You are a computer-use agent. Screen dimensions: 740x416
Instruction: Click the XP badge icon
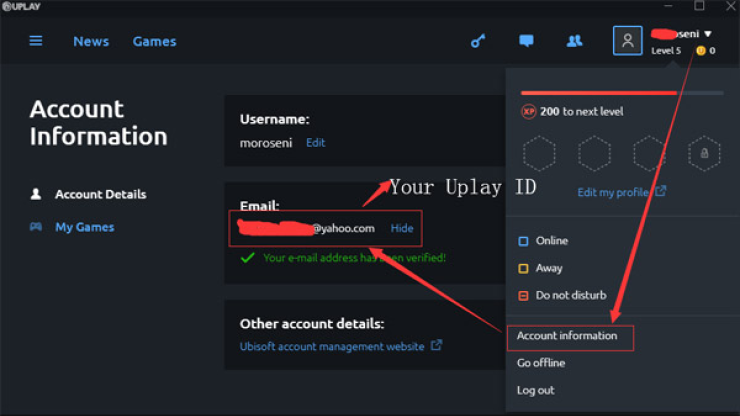(528, 111)
